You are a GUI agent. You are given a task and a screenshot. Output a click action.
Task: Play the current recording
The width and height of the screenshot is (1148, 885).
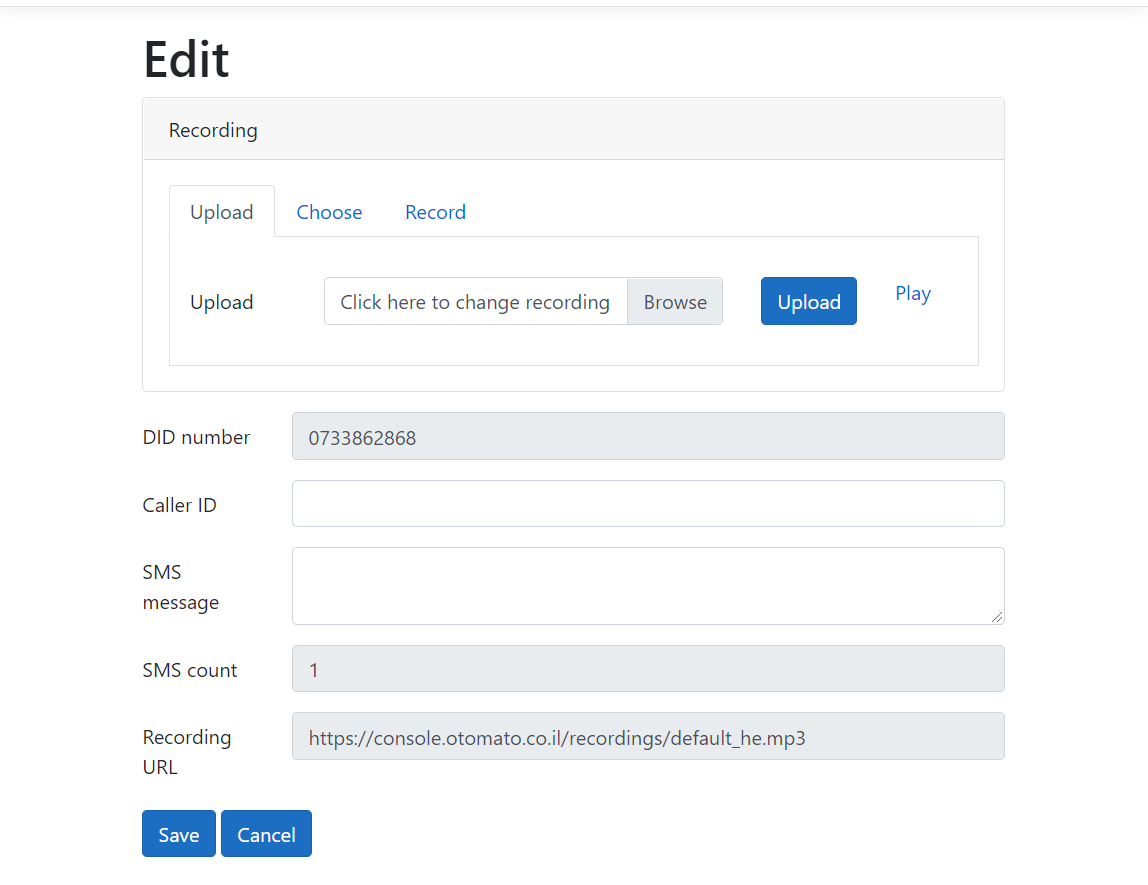coord(912,294)
